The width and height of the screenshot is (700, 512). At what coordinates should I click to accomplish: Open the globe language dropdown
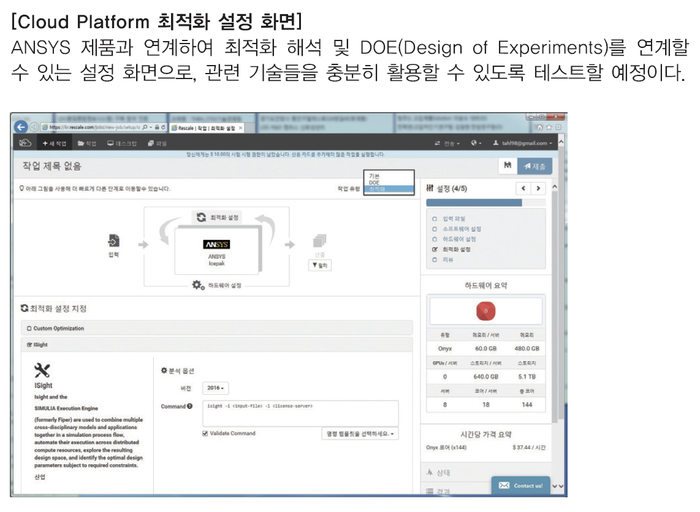click(476, 143)
